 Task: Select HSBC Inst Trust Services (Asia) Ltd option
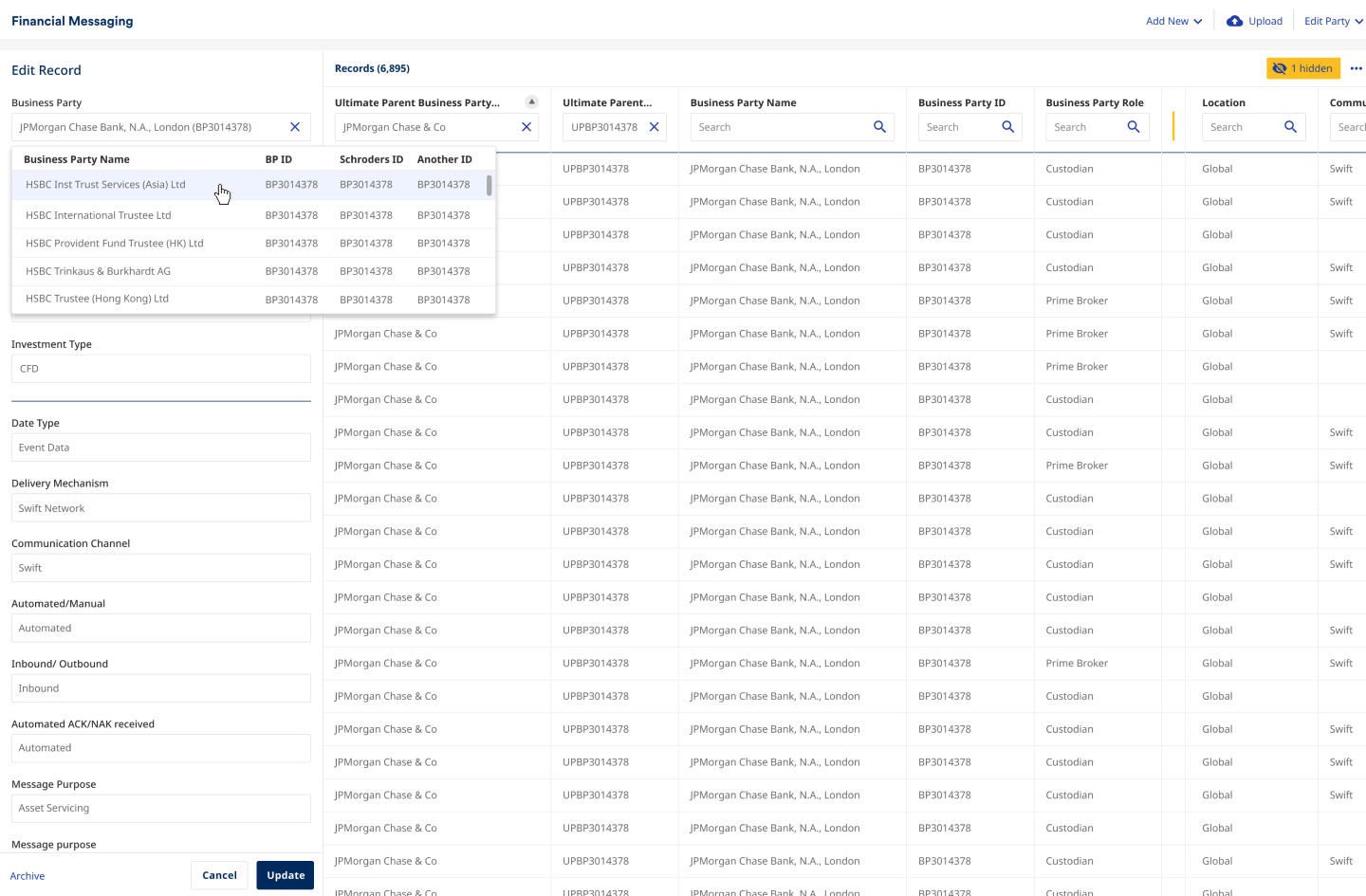pos(253,185)
